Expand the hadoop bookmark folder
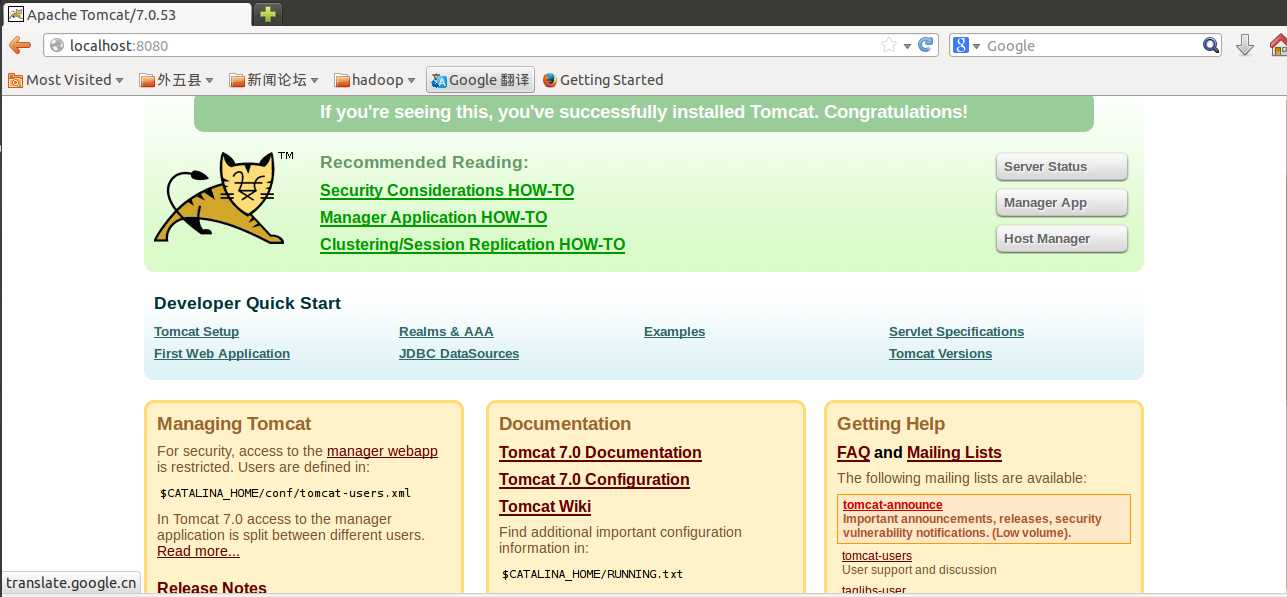The width and height of the screenshot is (1287, 597). point(375,80)
